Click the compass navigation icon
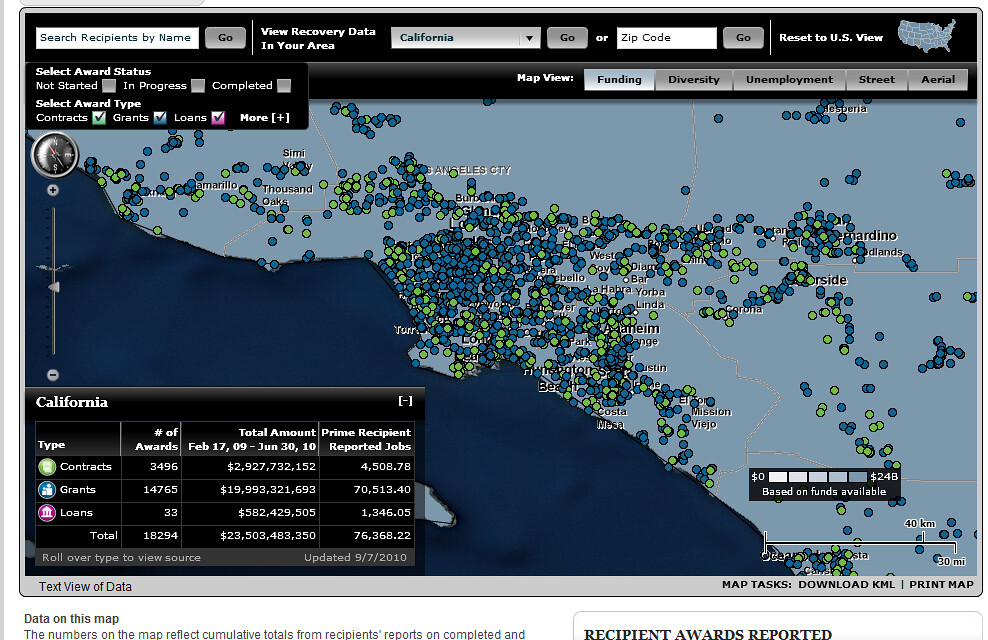988x640 pixels. coord(54,152)
